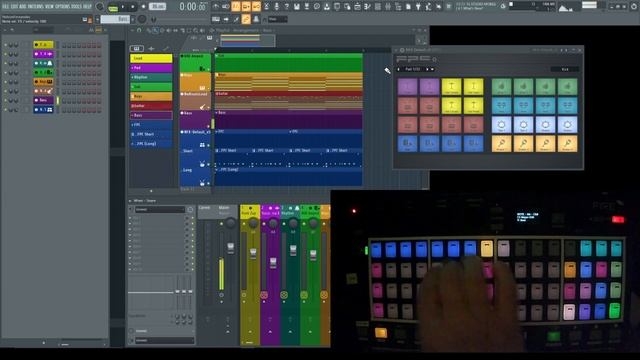Mute the blue FPC channel in Channel rack

(x=6, y=110)
